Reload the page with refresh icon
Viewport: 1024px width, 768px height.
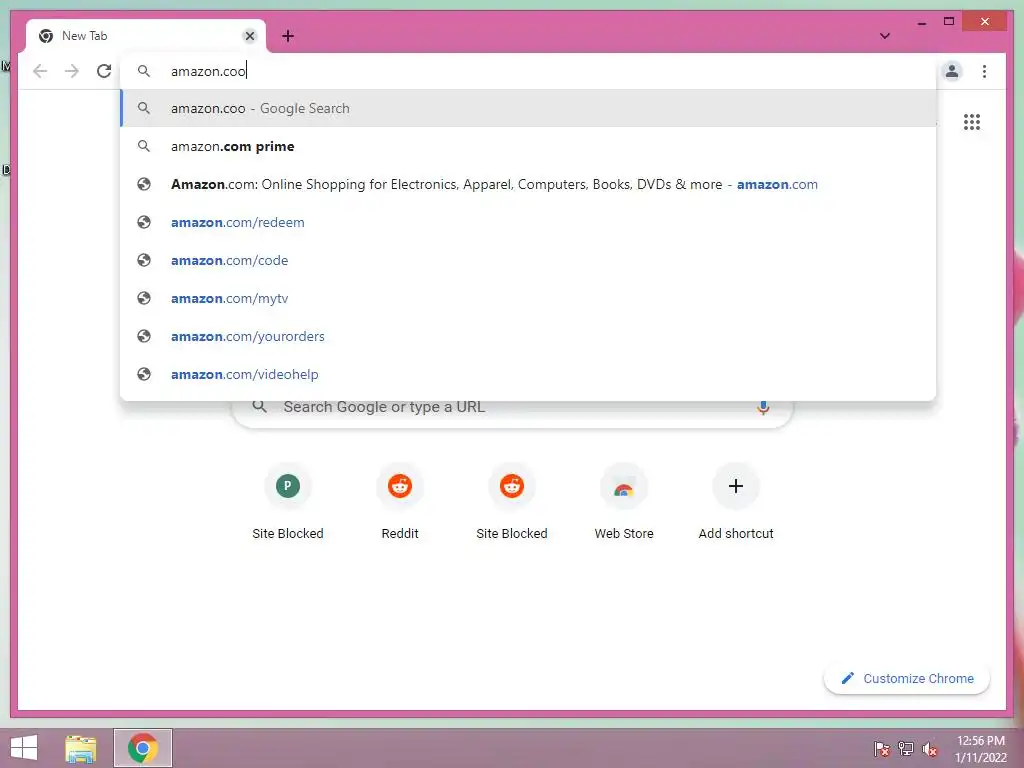(x=104, y=71)
